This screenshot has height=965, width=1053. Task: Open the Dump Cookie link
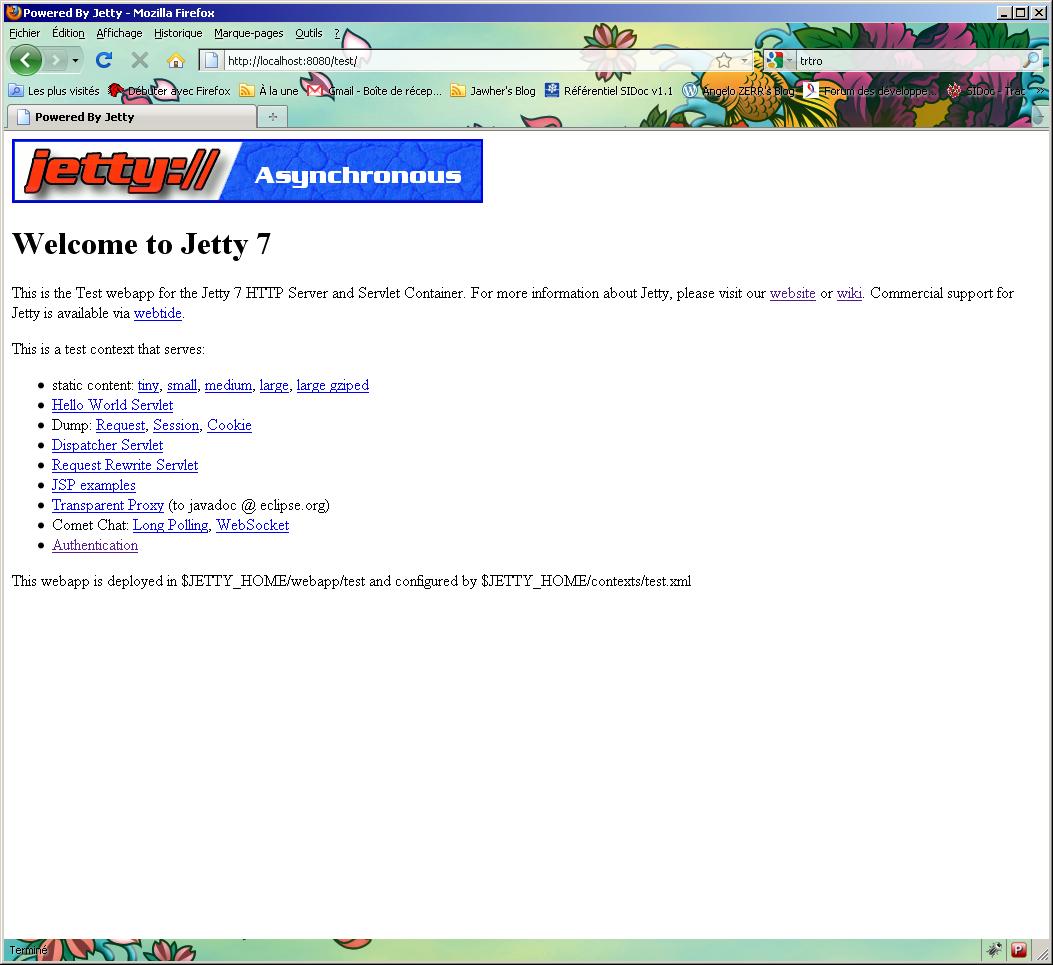click(x=229, y=426)
